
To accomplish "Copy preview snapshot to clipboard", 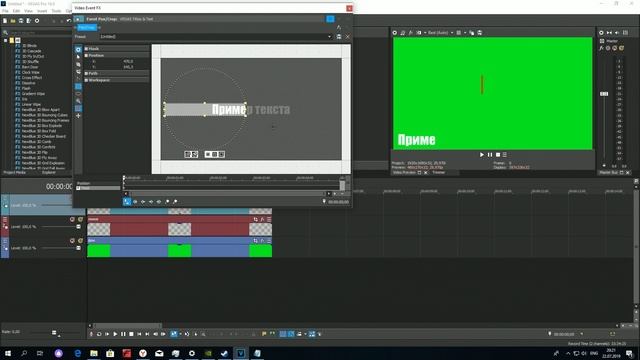I will click(x=472, y=33).
